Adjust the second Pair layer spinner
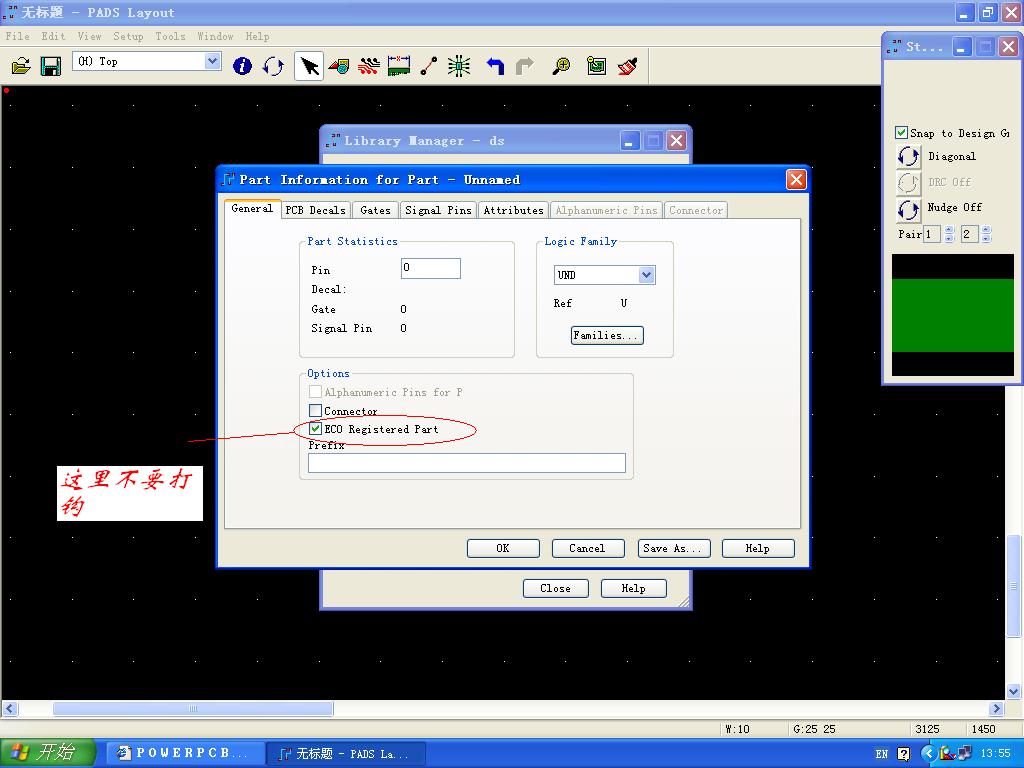 (986, 234)
